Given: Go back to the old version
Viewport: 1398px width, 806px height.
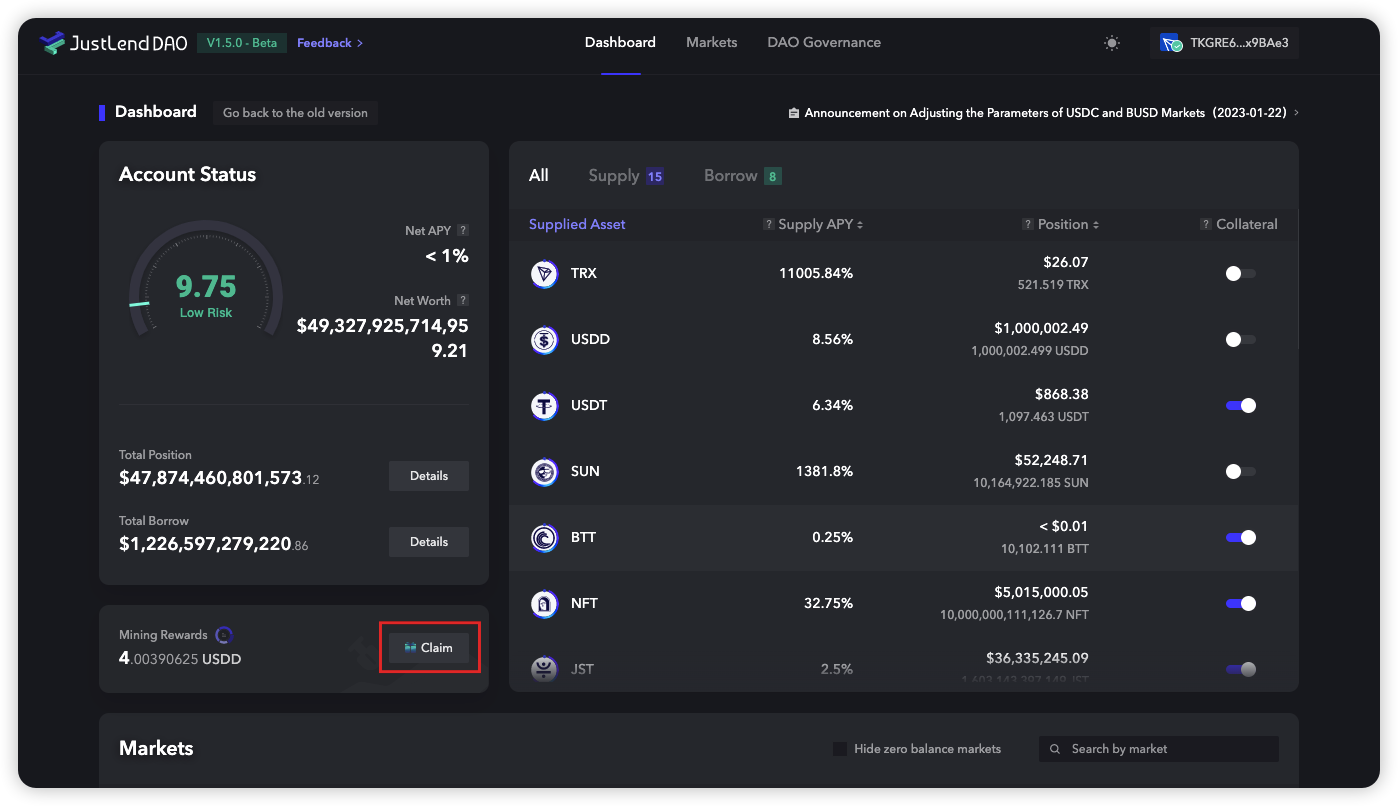Looking at the screenshot, I should 295,113.
